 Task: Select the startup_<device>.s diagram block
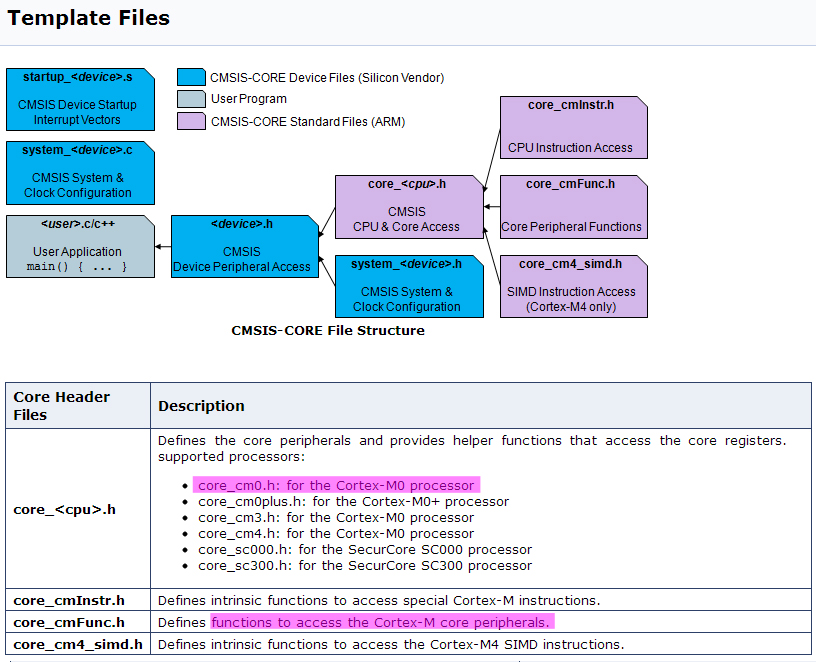click(80, 99)
